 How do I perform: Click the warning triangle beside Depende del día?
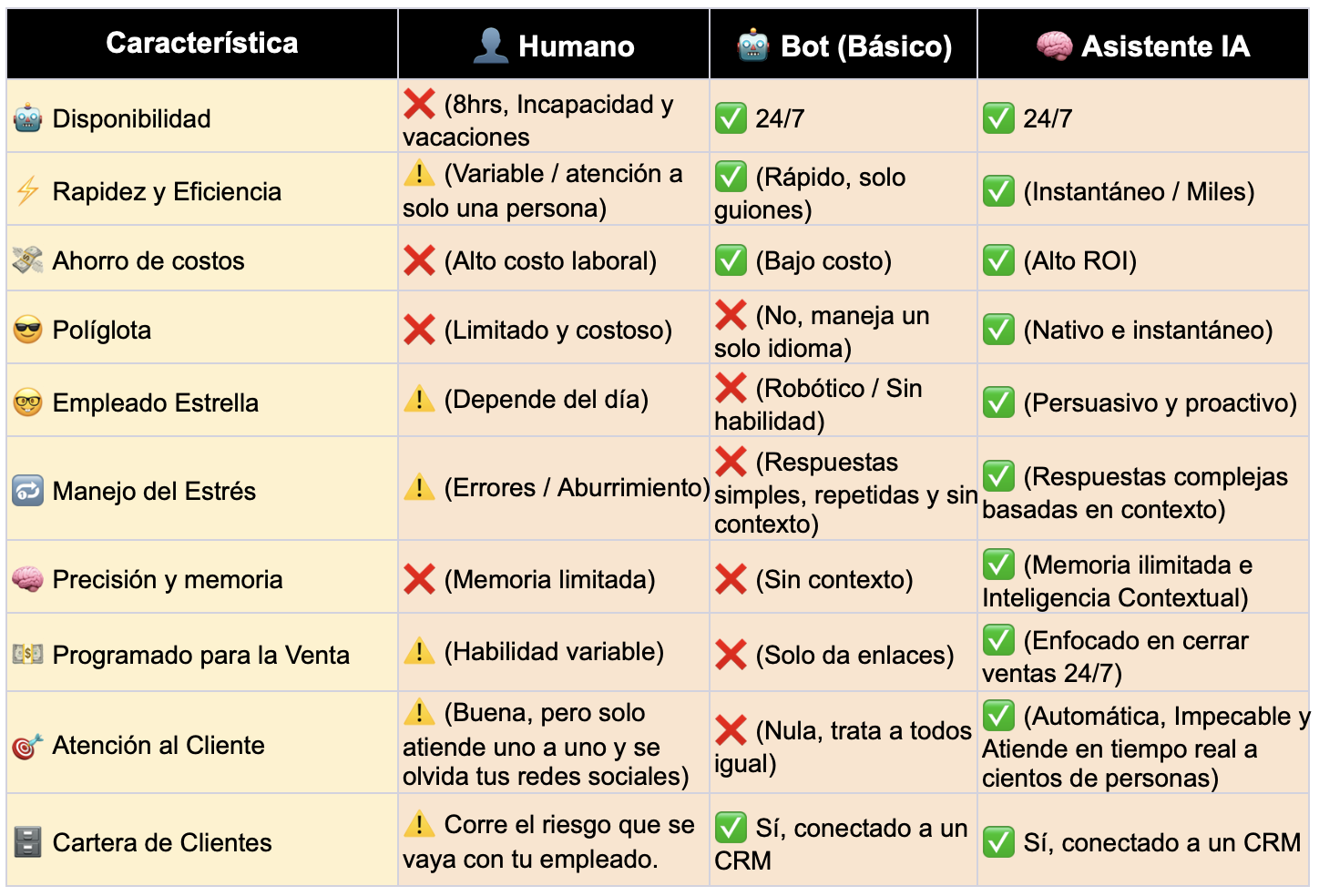coord(419,399)
